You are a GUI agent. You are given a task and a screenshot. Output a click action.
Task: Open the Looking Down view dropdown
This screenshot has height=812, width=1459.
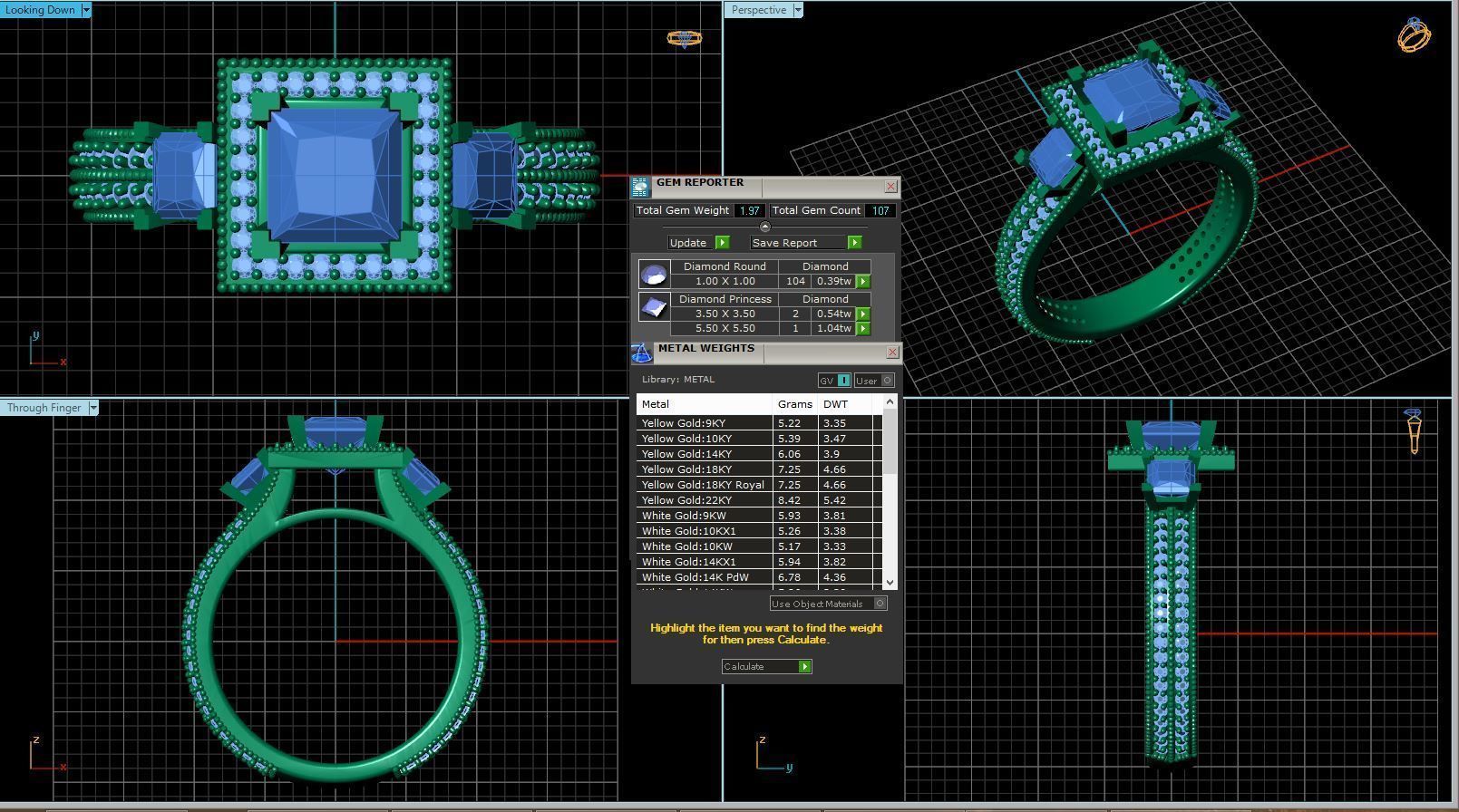86,10
